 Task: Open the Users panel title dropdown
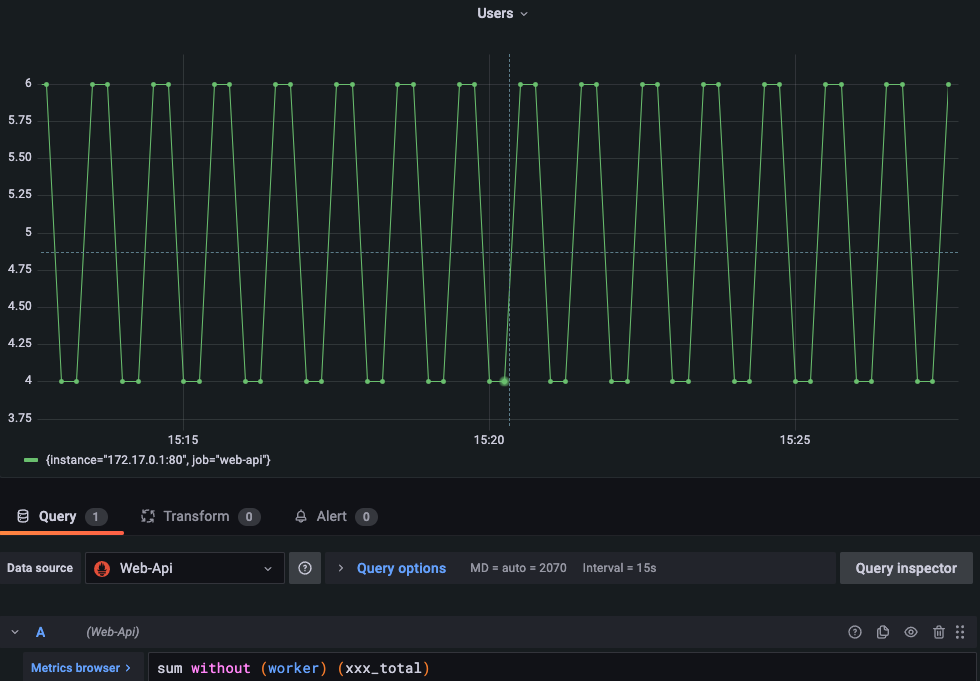[502, 13]
